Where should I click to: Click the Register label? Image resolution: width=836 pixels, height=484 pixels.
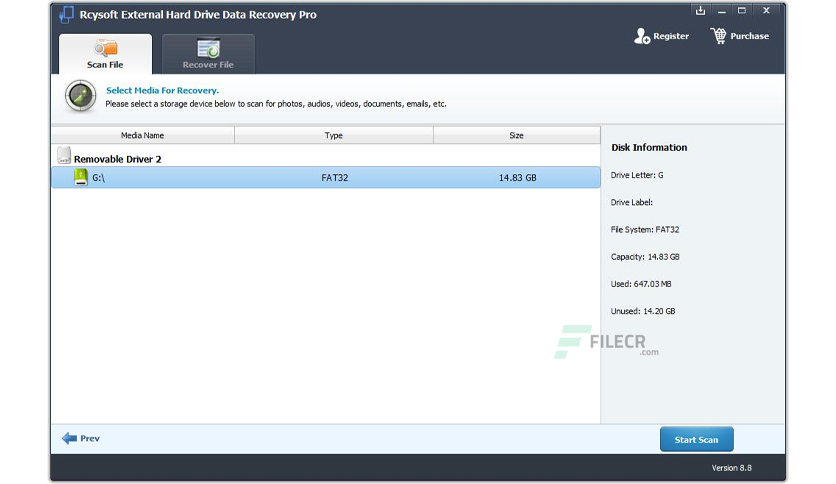[x=671, y=36]
